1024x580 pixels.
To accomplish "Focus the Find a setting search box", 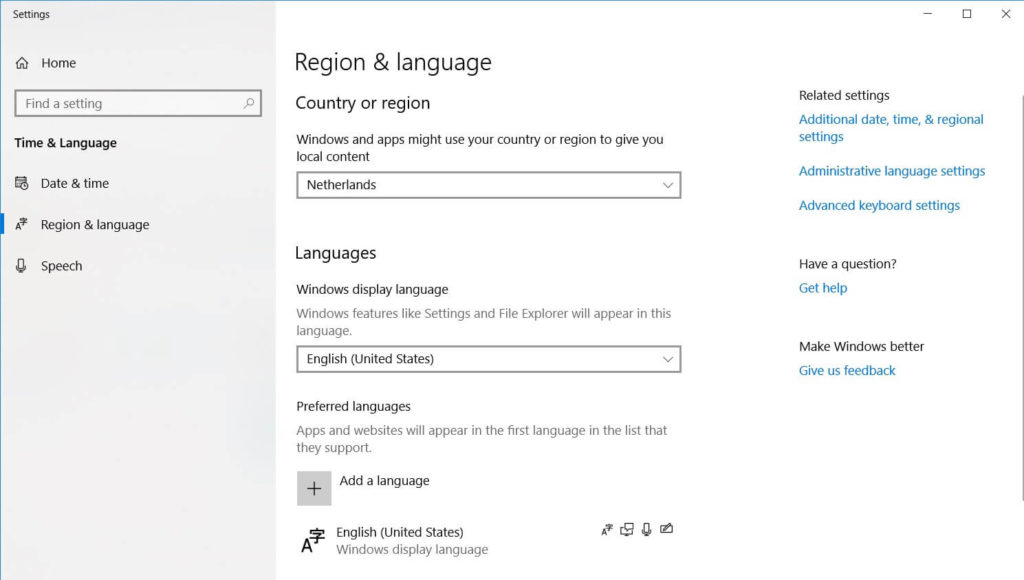I will [x=128, y=103].
